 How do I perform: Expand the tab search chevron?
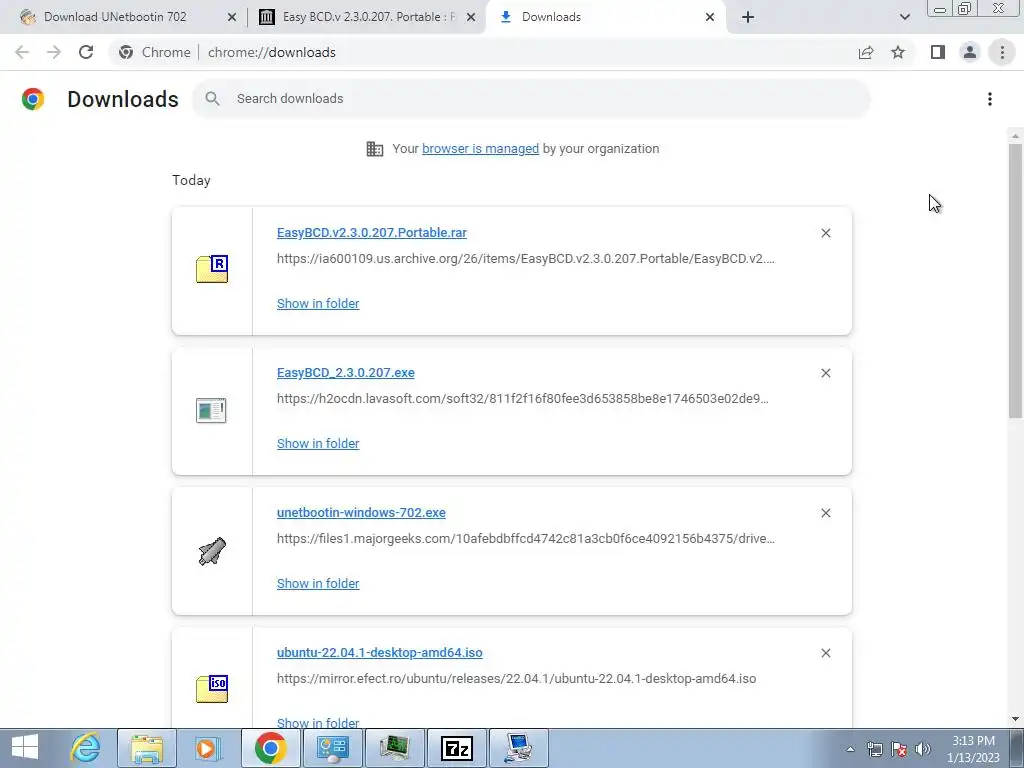click(904, 17)
